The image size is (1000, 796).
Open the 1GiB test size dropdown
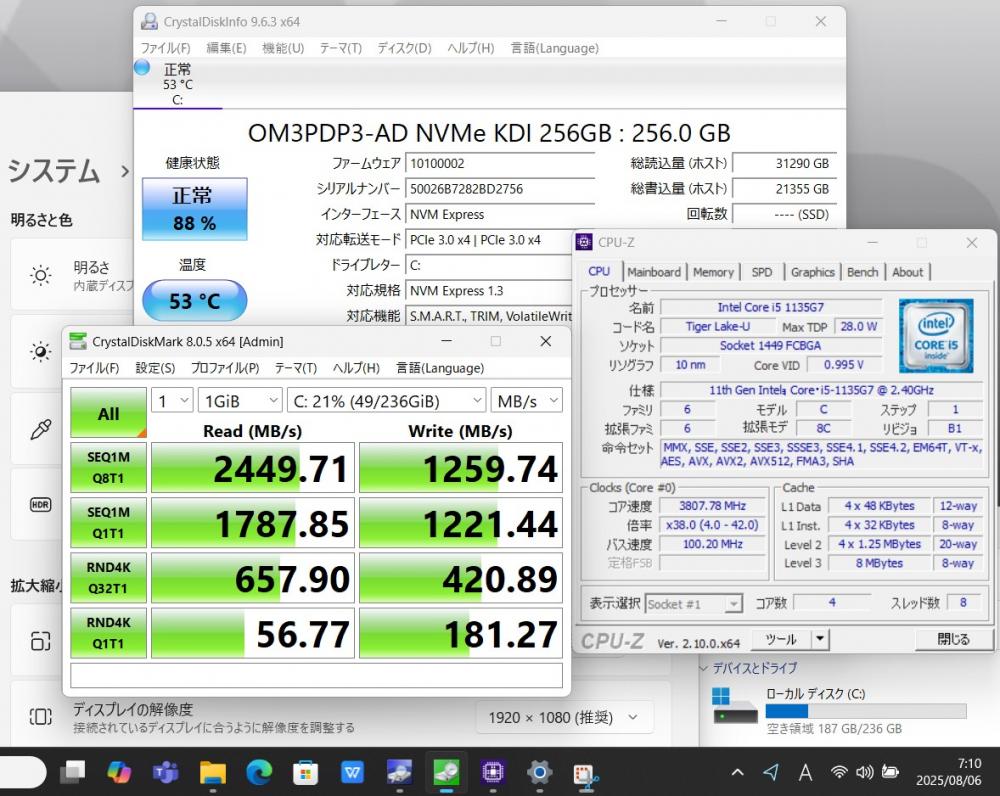point(240,401)
